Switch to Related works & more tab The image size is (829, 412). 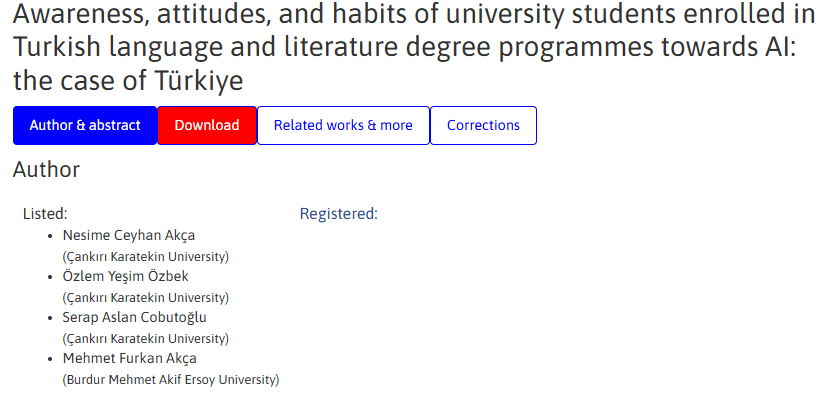pyautogui.click(x=343, y=126)
